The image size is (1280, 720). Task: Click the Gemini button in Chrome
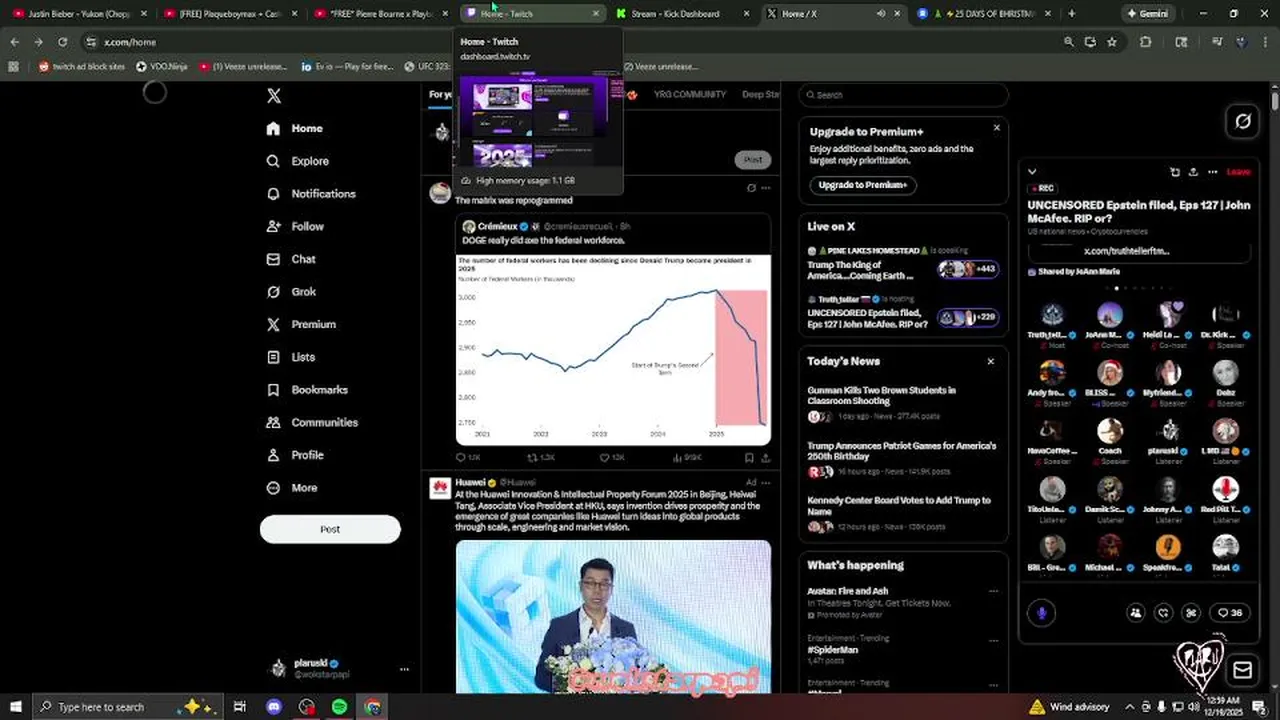1147,14
